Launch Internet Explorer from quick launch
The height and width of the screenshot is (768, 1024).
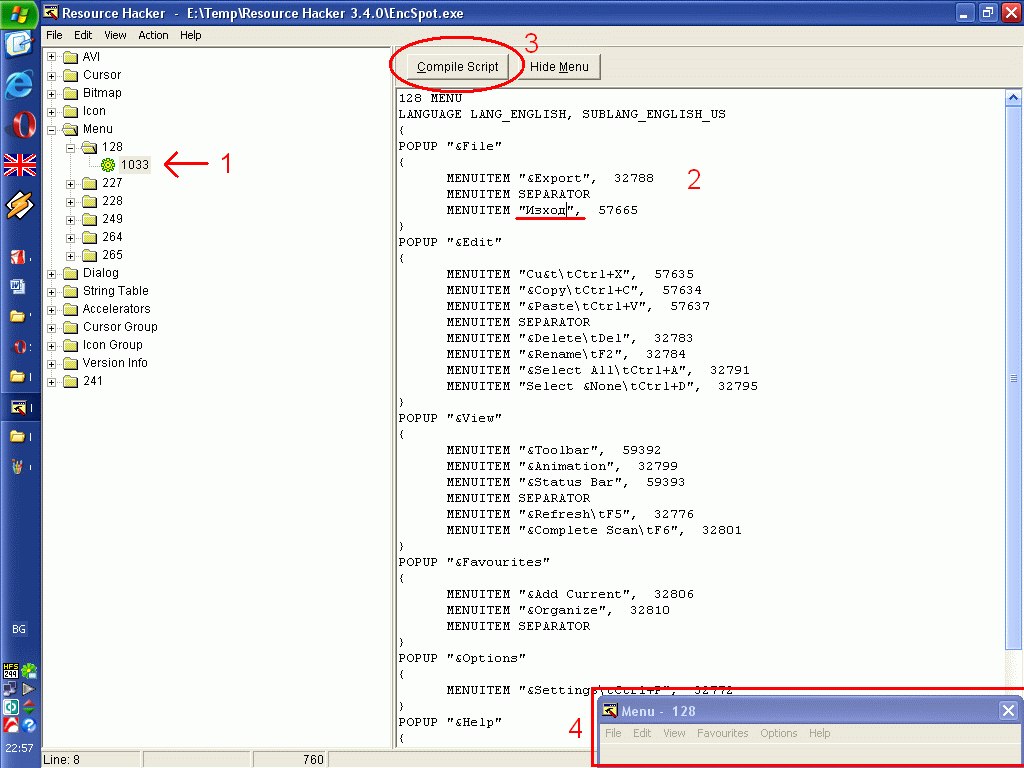(x=20, y=85)
